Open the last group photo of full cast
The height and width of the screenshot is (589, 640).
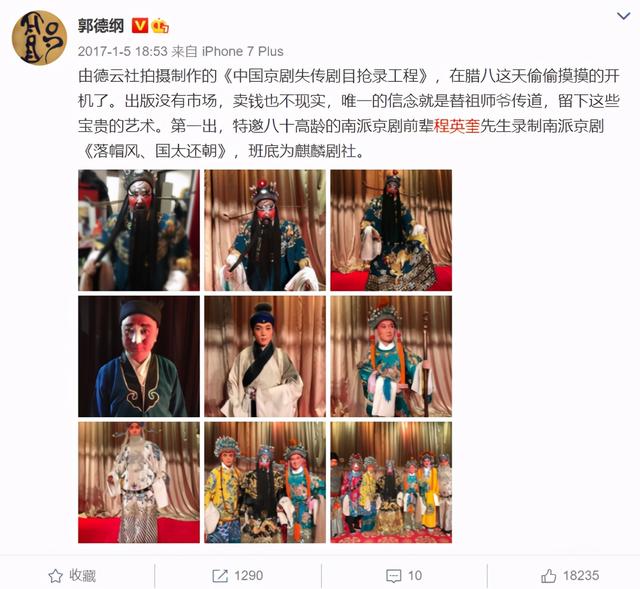(x=391, y=482)
